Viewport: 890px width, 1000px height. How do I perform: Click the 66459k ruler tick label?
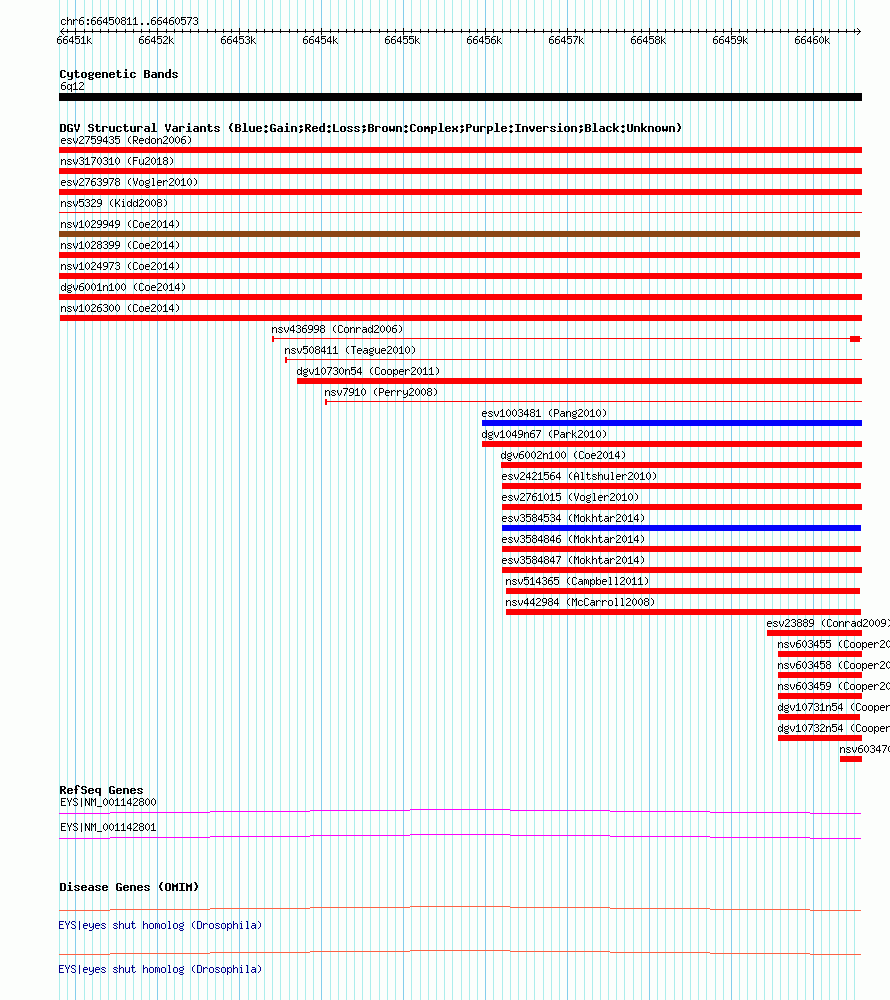coord(731,41)
